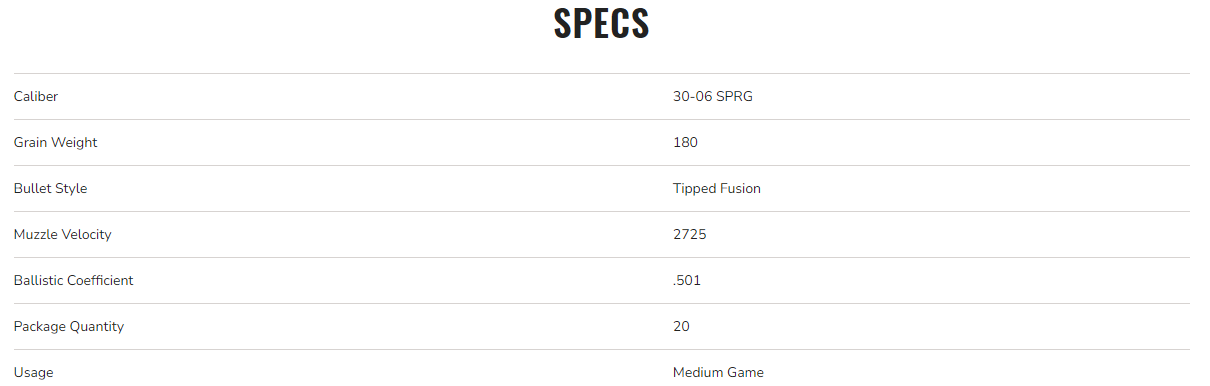Select the Package Quantity label
Viewport: 1210px width, 386px height.
coord(69,326)
